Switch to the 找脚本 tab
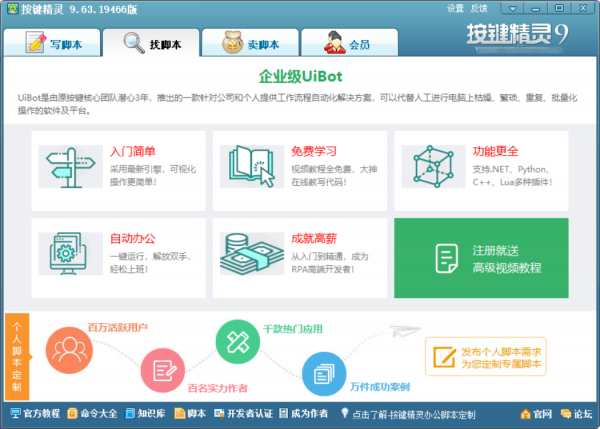The image size is (600, 429). (x=151, y=43)
